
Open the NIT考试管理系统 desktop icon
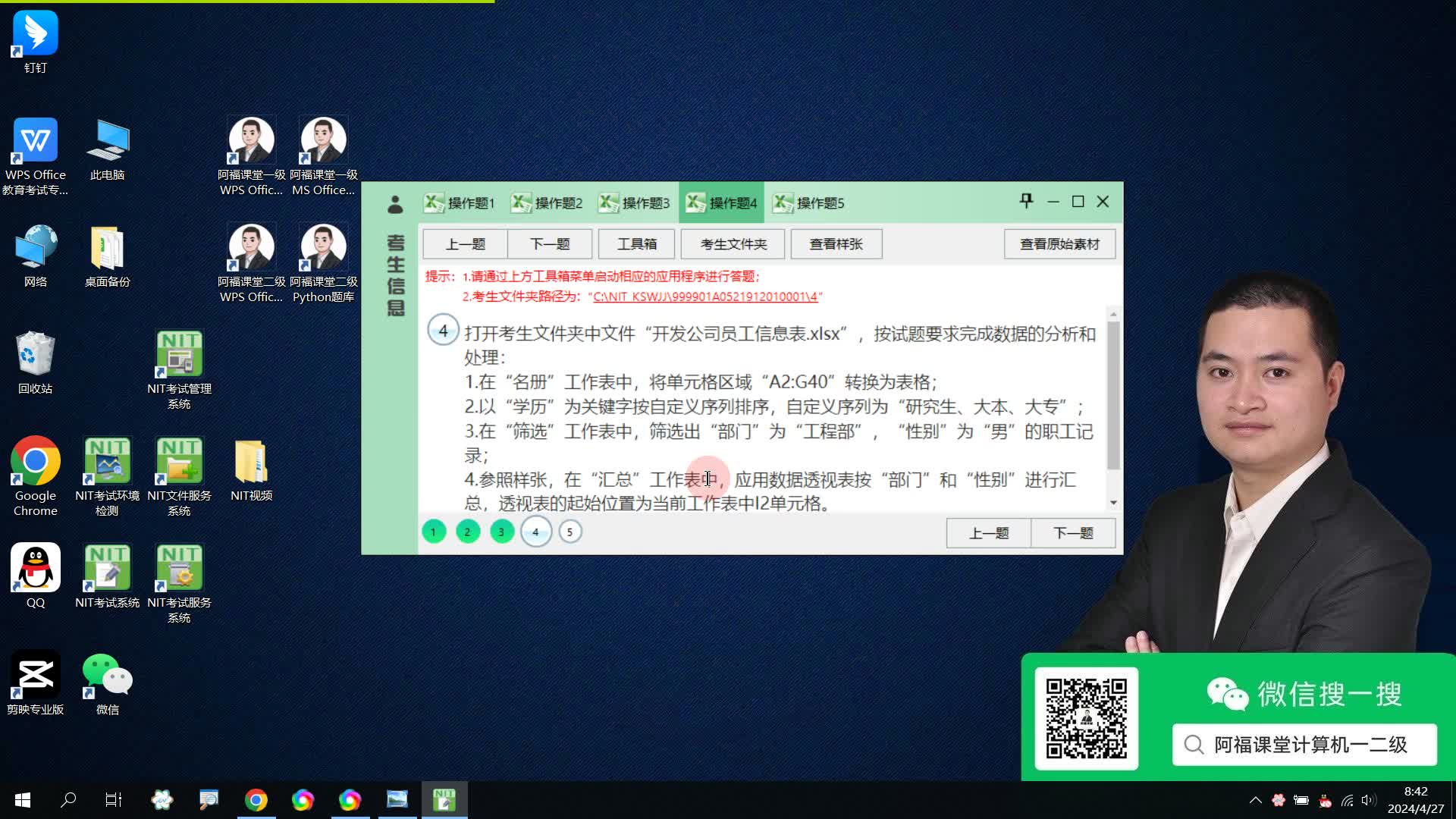pyautogui.click(x=179, y=354)
